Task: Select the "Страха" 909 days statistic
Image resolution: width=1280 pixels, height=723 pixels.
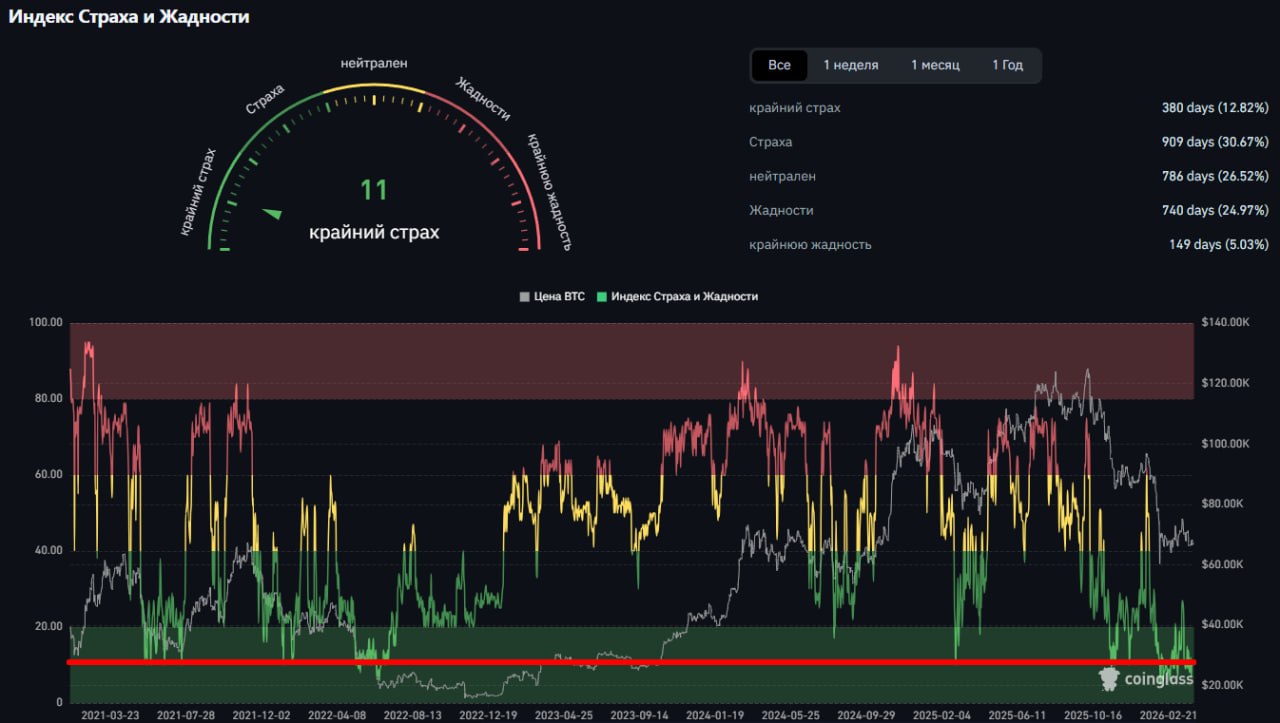Action: point(1214,142)
